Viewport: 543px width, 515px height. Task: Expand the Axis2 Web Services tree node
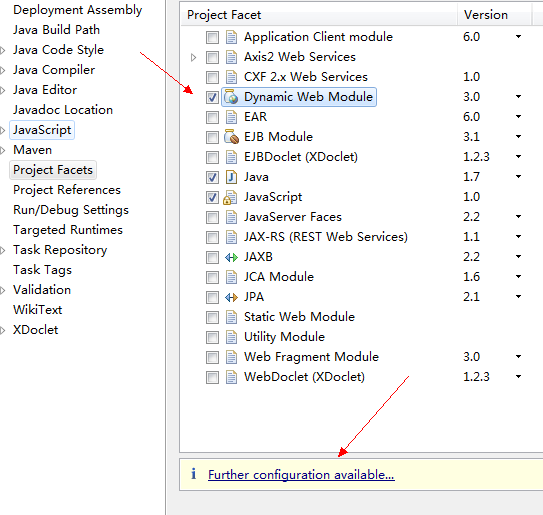point(194,57)
